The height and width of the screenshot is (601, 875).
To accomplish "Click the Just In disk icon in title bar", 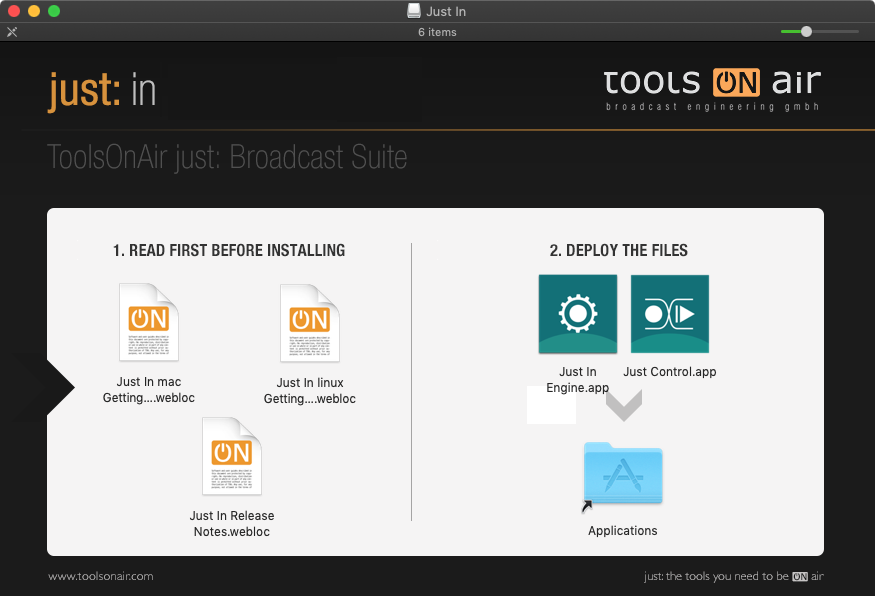I will point(414,11).
